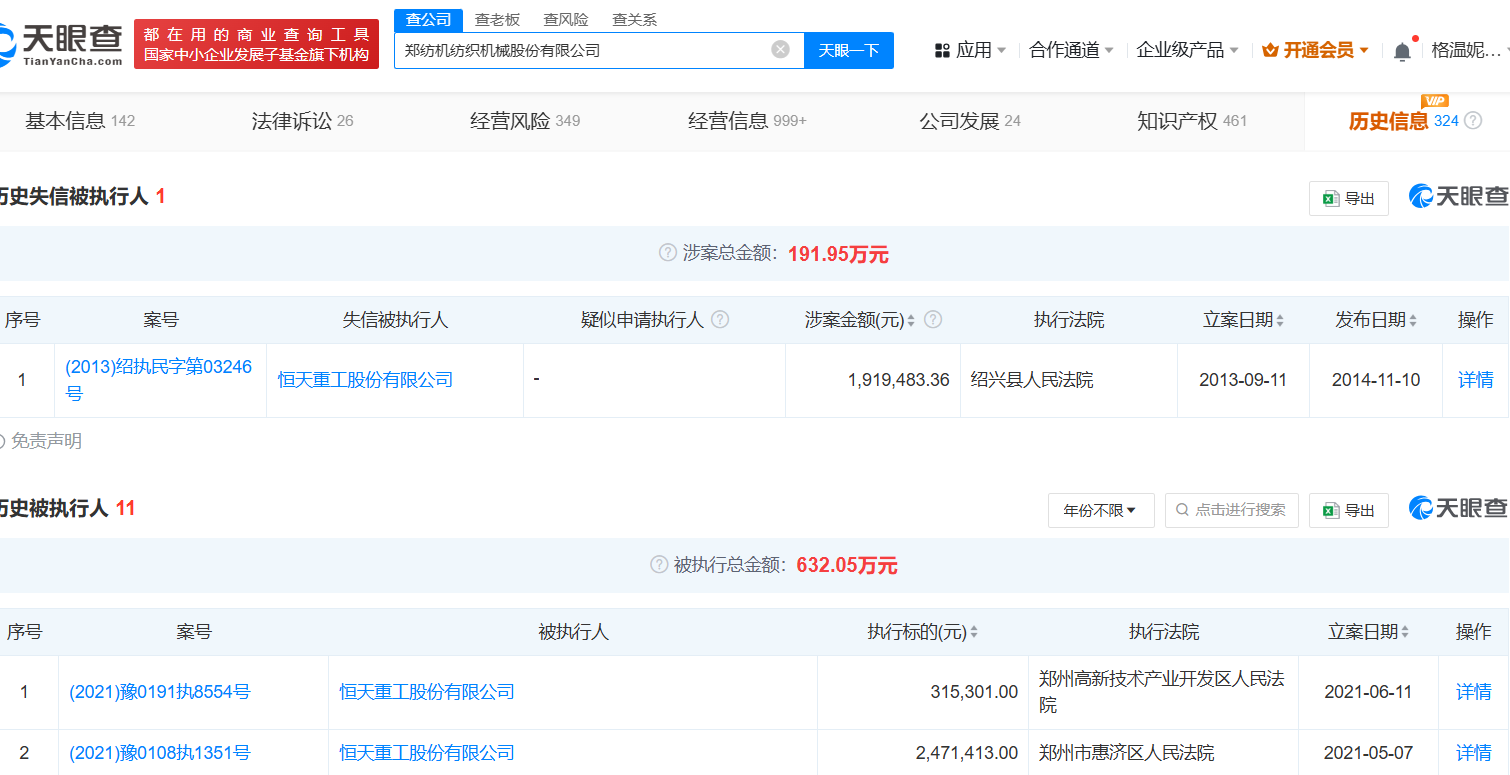Click the red promotional banner
Viewport: 1510px width, 775px height.
click(x=256, y=44)
